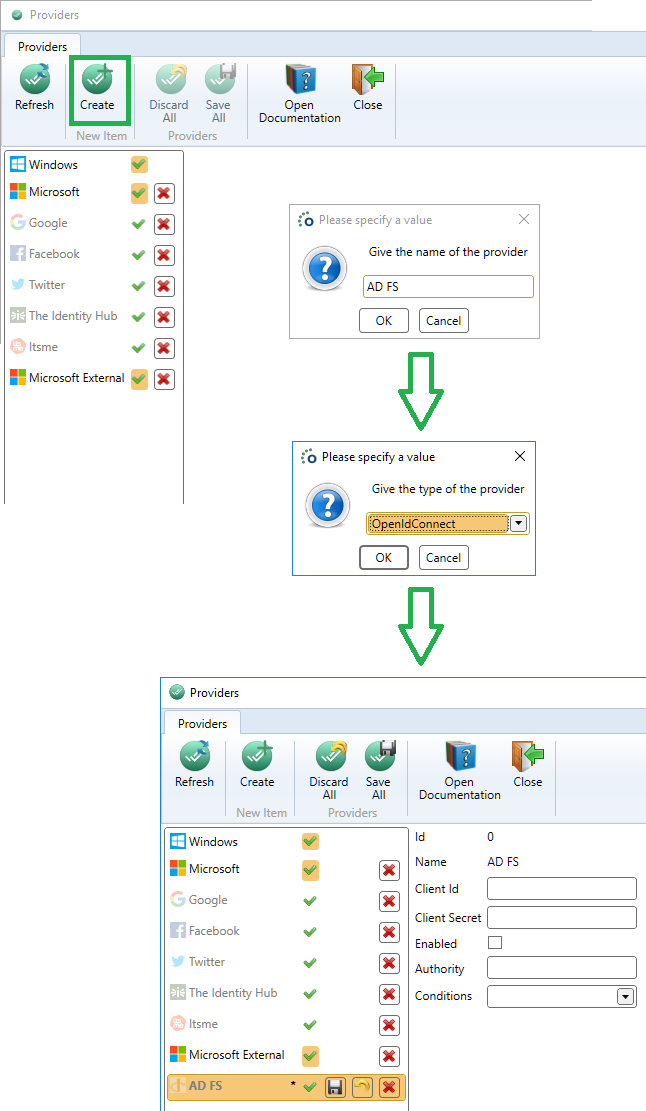This screenshot has height=1111, width=646.
Task: Open the provider type dropdown arrow
Action: pos(518,524)
